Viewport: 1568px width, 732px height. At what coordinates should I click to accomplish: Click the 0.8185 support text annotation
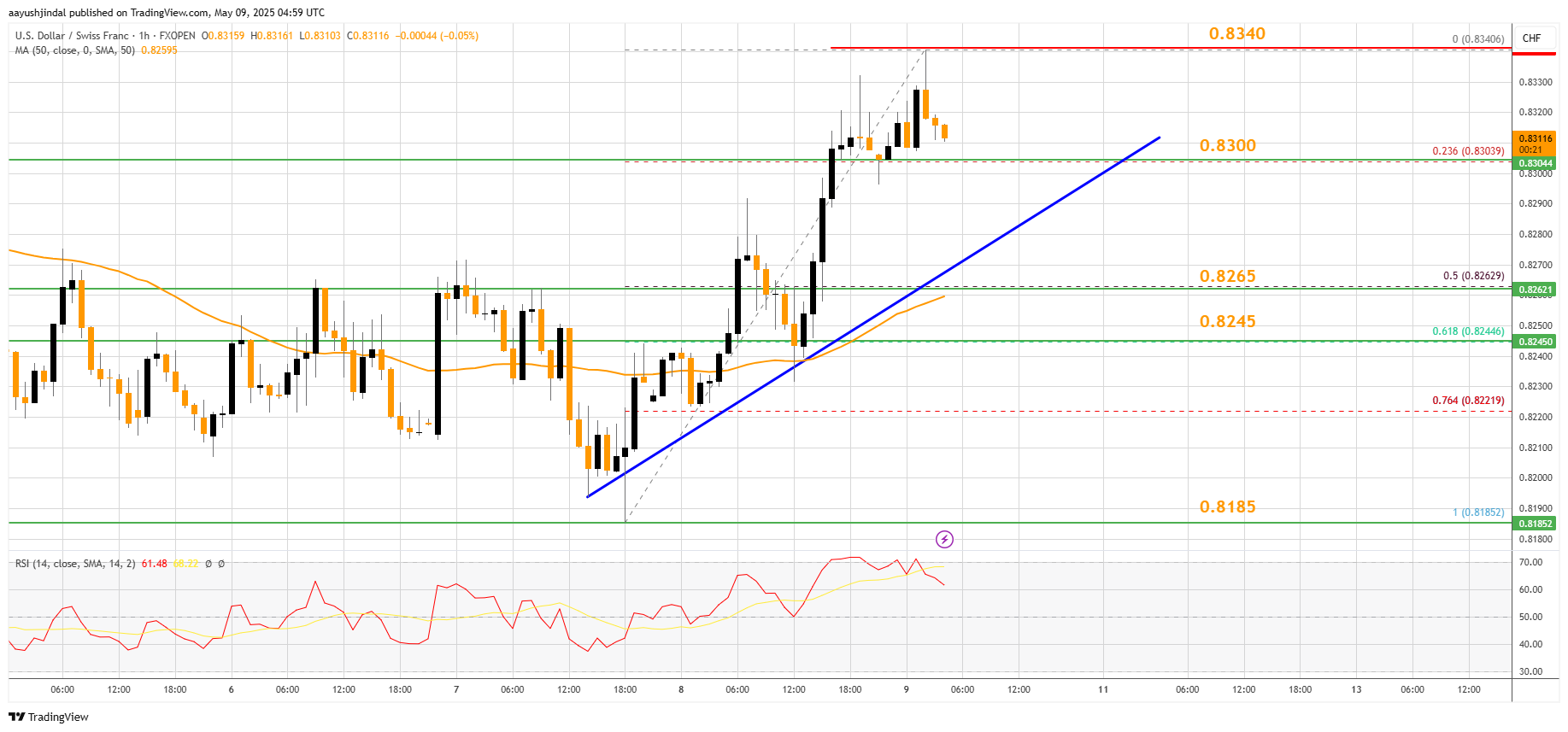1227,507
